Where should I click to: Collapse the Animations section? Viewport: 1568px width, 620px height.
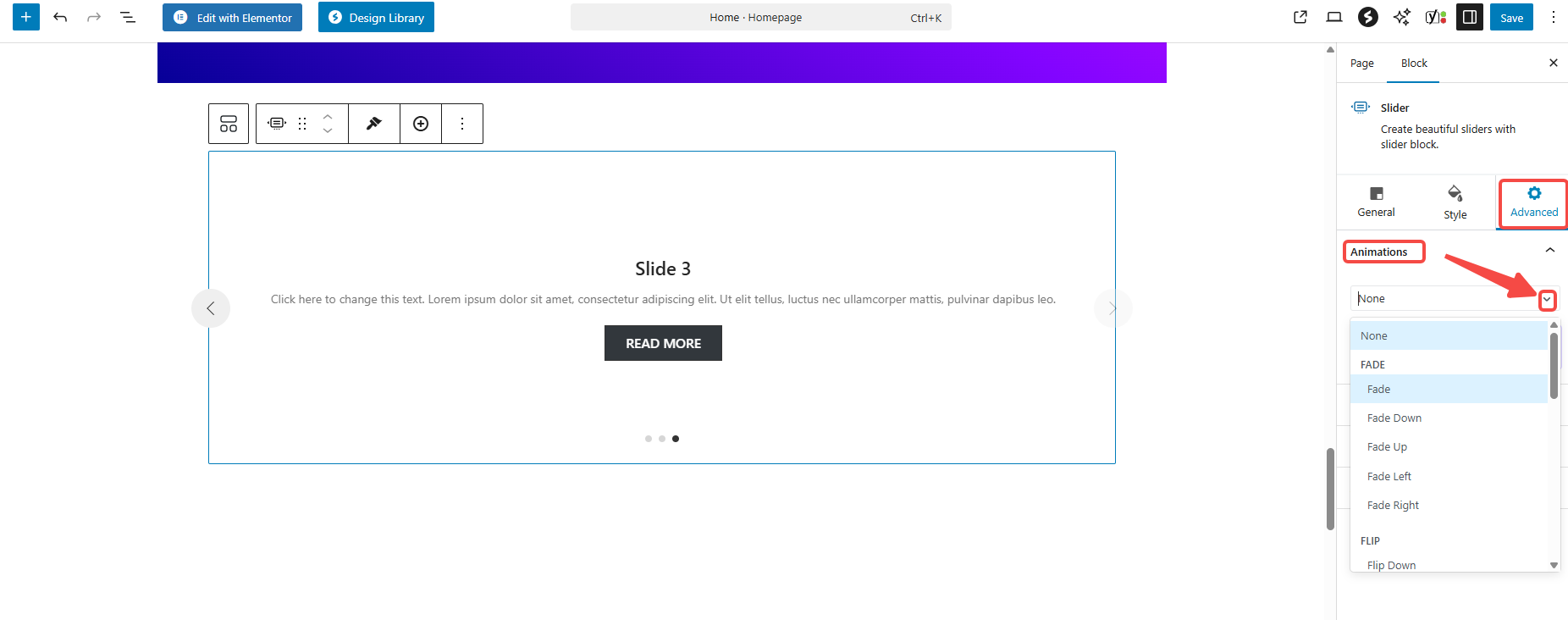[x=1549, y=251]
